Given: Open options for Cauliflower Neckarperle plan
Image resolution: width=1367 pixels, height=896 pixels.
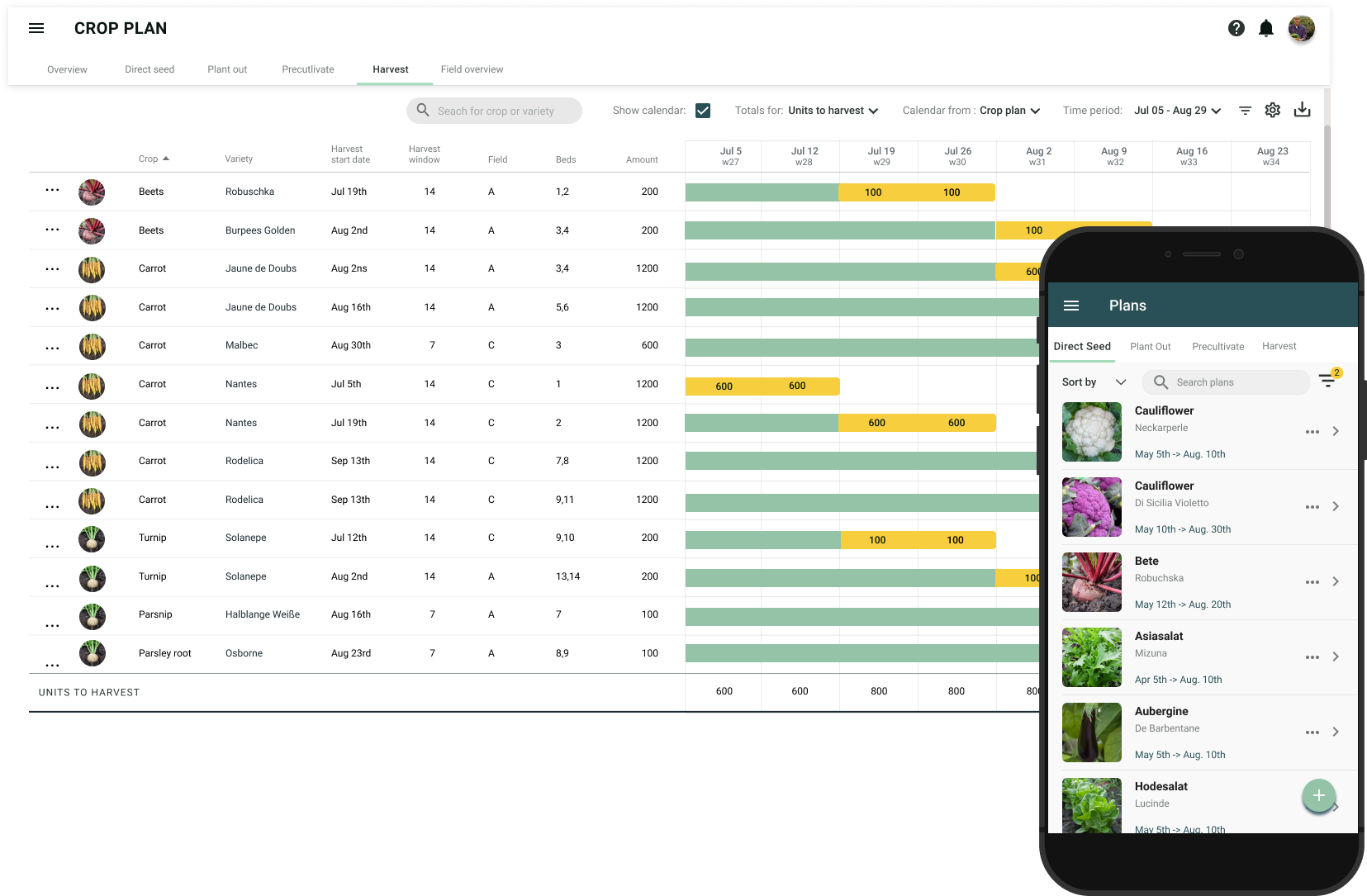Looking at the screenshot, I should (x=1312, y=432).
